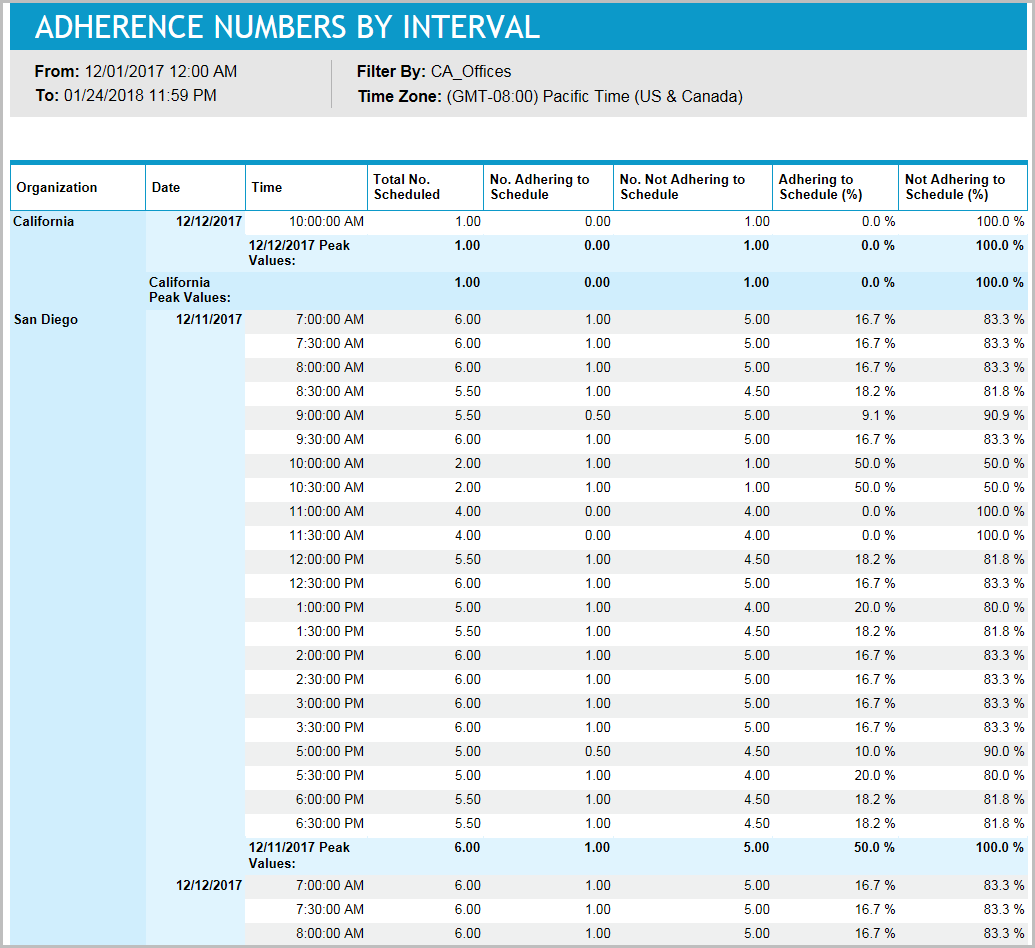Click the Adherence Numbers by Interval title

(x=284, y=27)
